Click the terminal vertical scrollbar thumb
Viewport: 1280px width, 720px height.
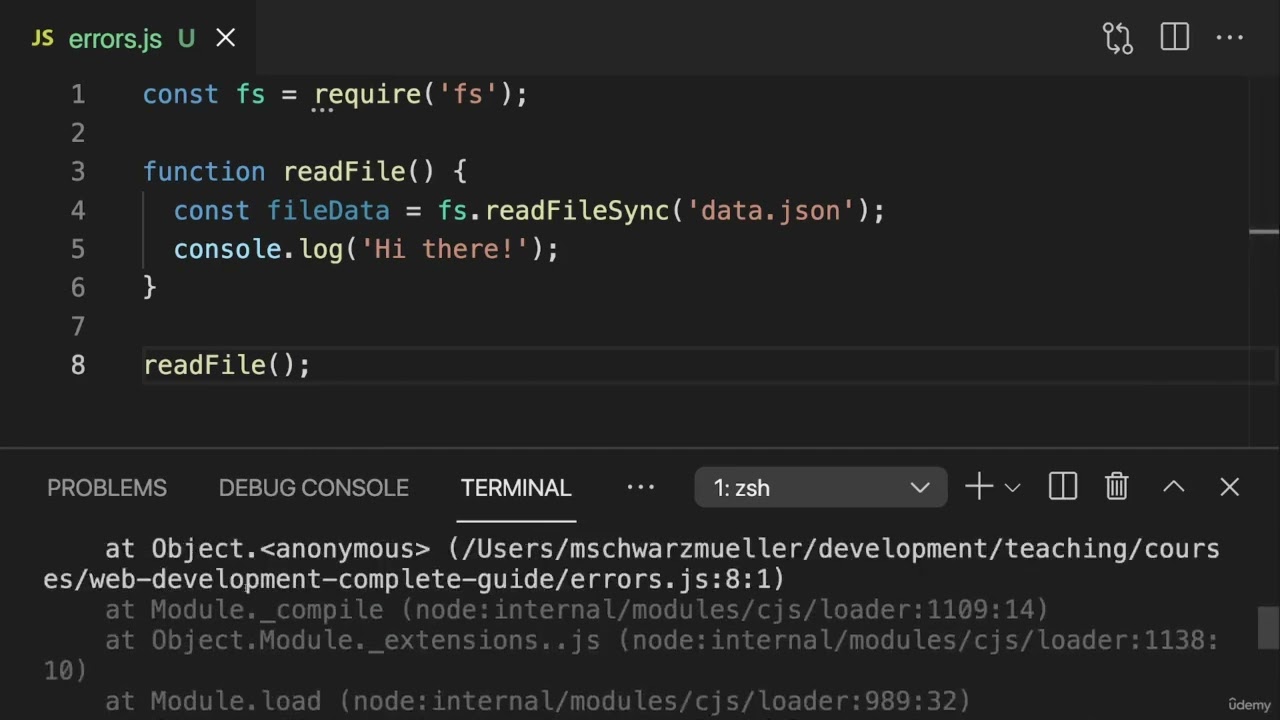click(x=1268, y=627)
